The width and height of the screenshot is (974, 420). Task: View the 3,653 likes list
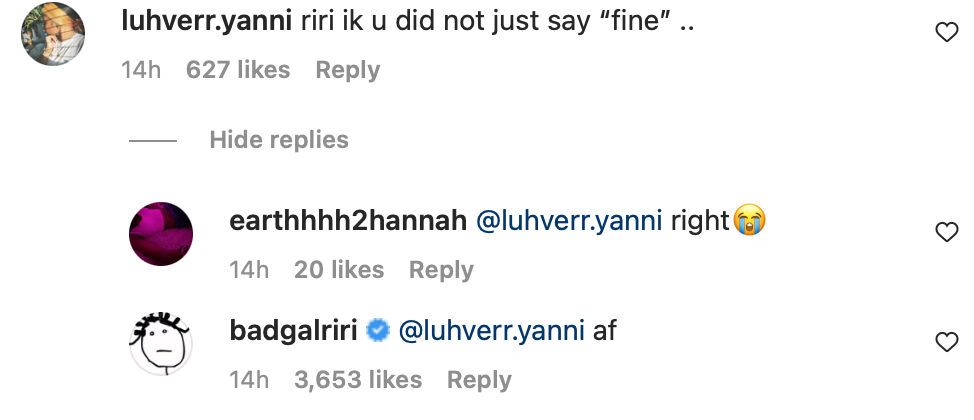[x=358, y=380]
